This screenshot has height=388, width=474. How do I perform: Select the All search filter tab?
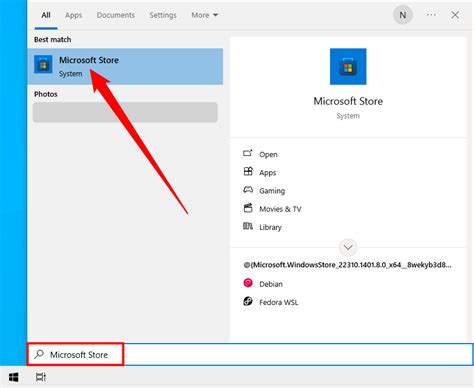(x=46, y=15)
